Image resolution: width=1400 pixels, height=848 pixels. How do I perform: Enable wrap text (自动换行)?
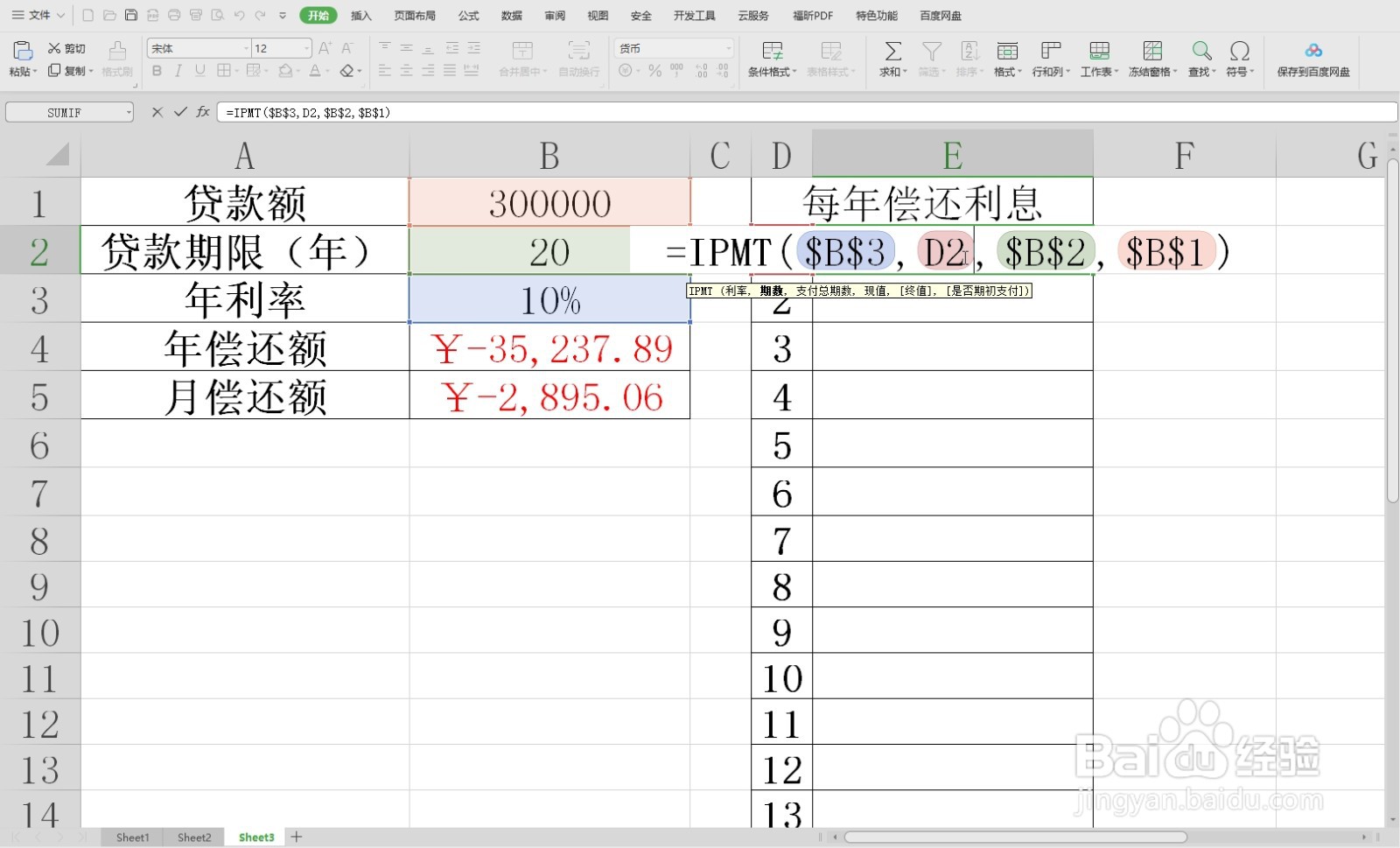tap(578, 53)
